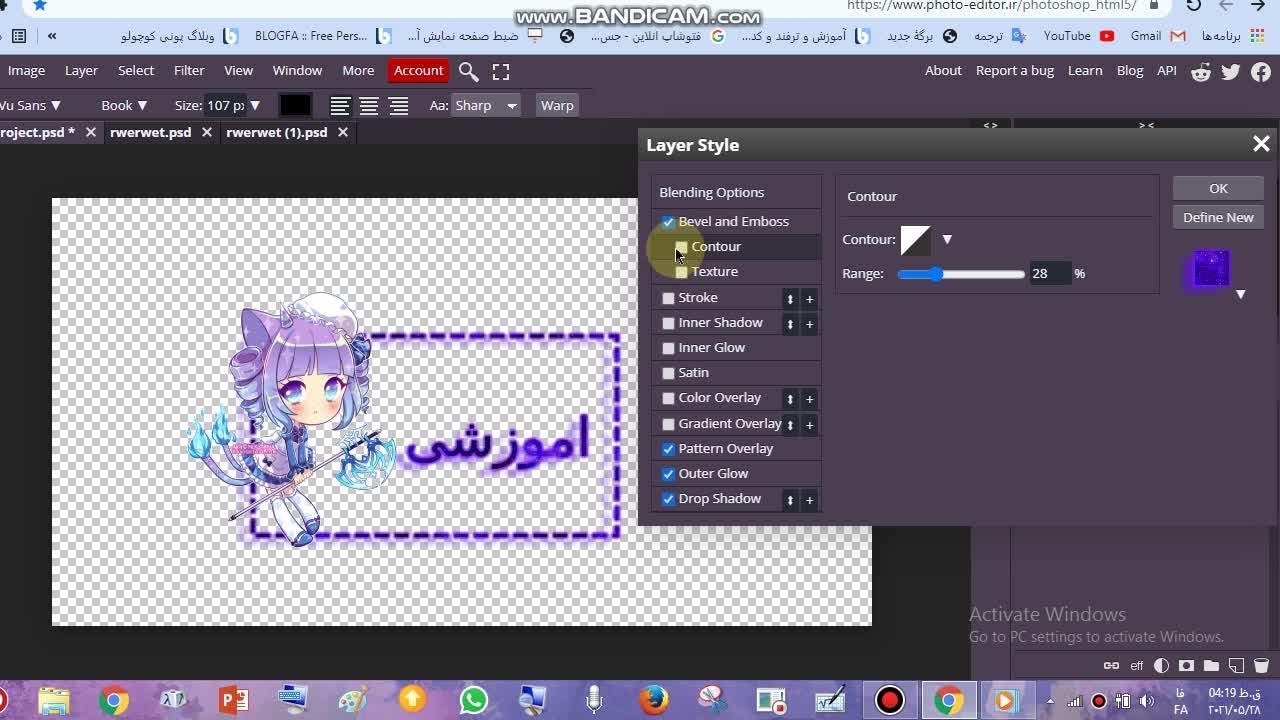The height and width of the screenshot is (720, 1280).
Task: Uncheck the Outer Glow effect
Action: coord(668,474)
